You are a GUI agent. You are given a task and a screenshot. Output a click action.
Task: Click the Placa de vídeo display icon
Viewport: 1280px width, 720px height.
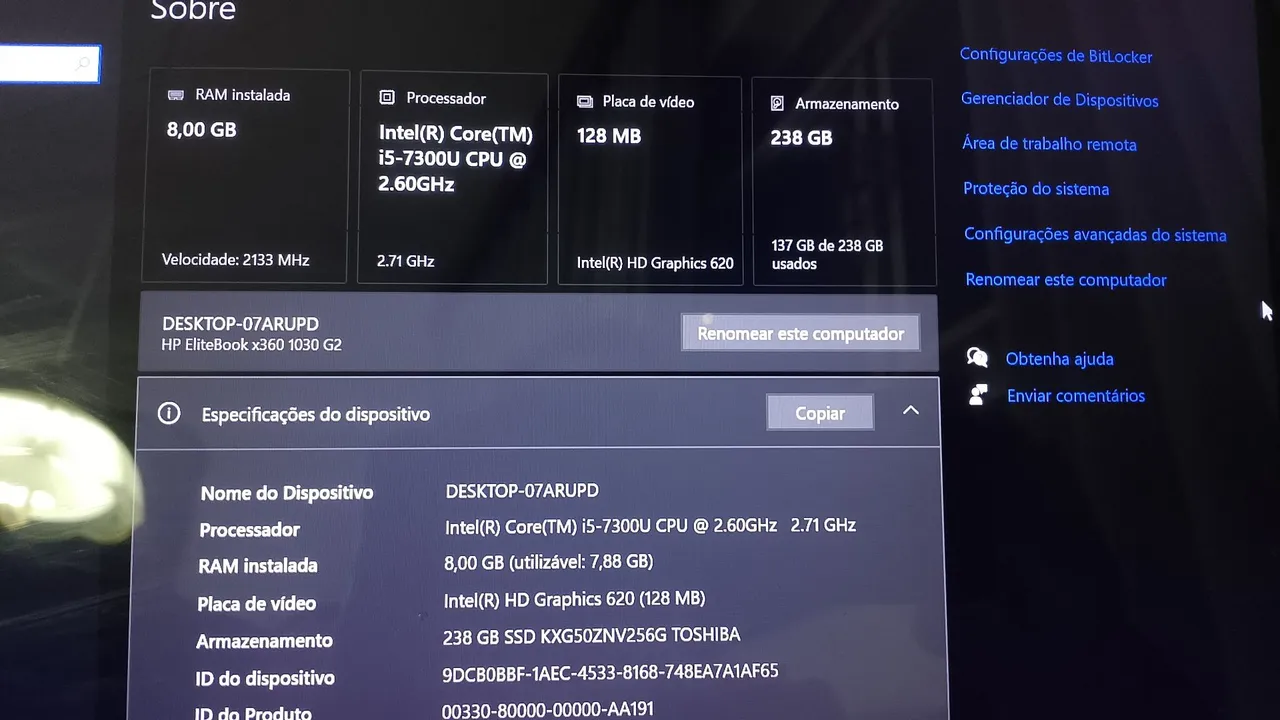(x=585, y=101)
